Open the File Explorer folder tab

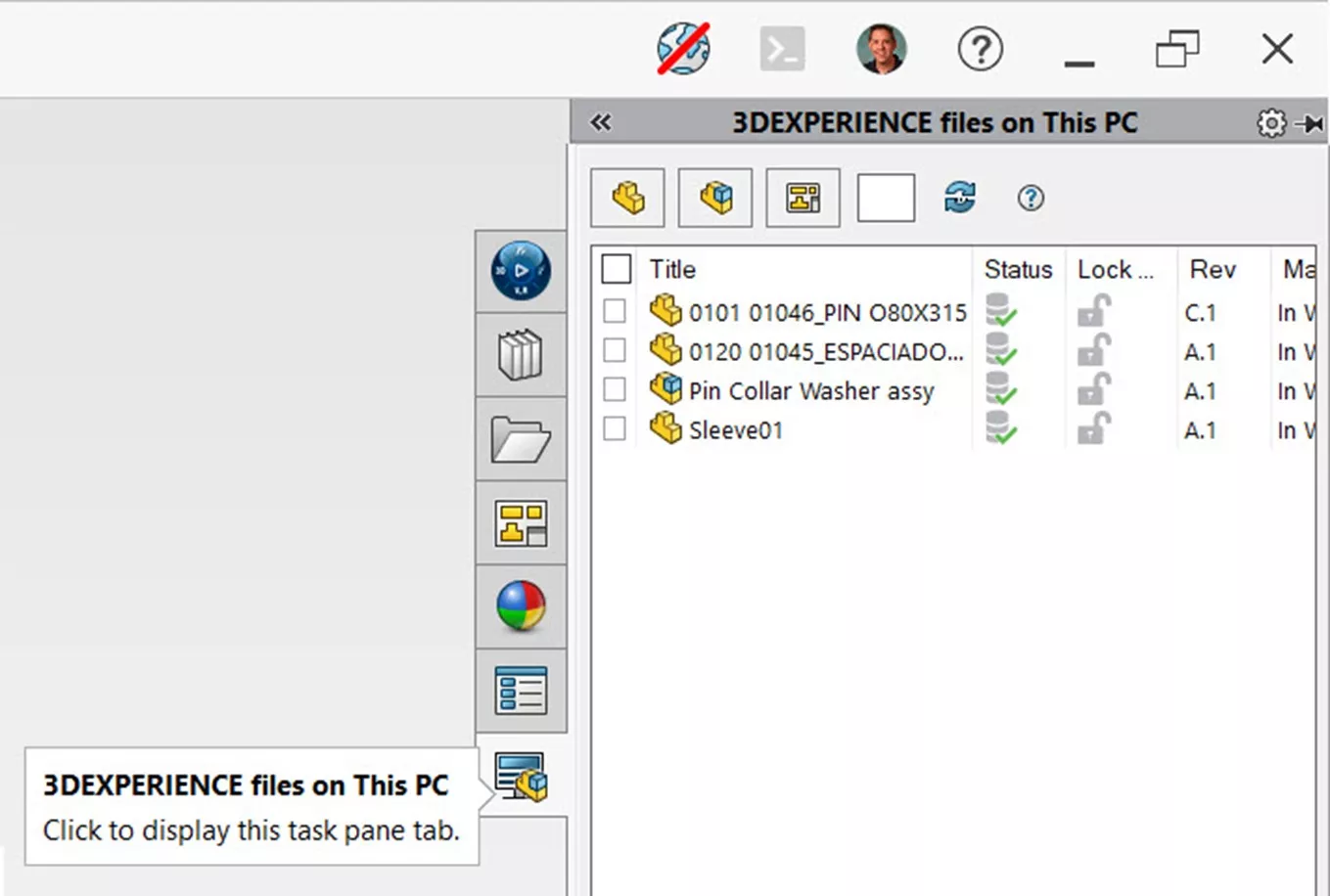click(521, 439)
